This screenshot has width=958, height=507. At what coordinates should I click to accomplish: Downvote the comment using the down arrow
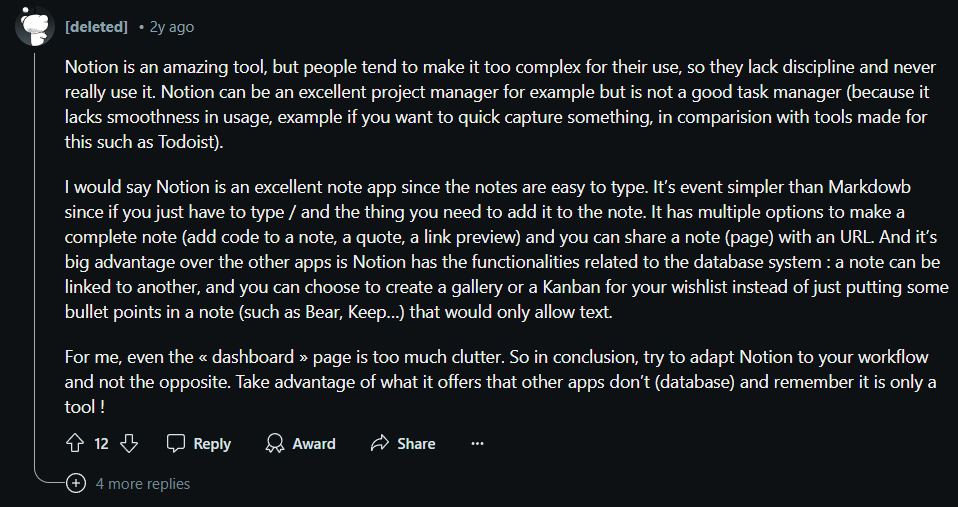[129, 443]
